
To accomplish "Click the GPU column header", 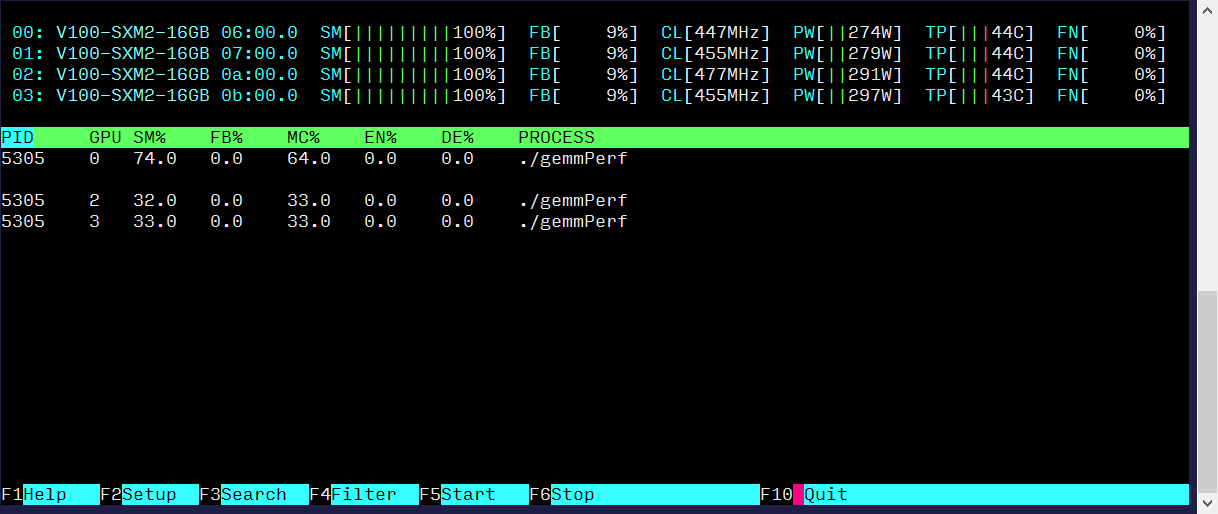I will pos(105,138).
